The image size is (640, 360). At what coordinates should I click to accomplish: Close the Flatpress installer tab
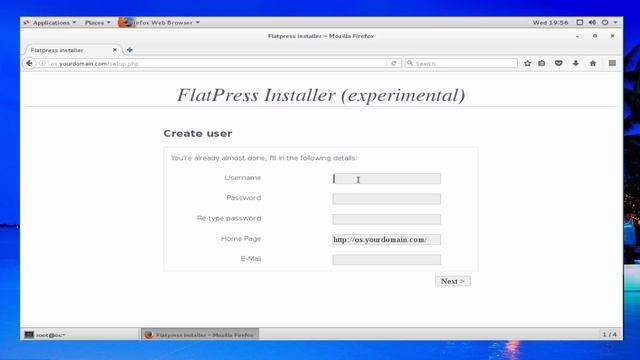115,50
